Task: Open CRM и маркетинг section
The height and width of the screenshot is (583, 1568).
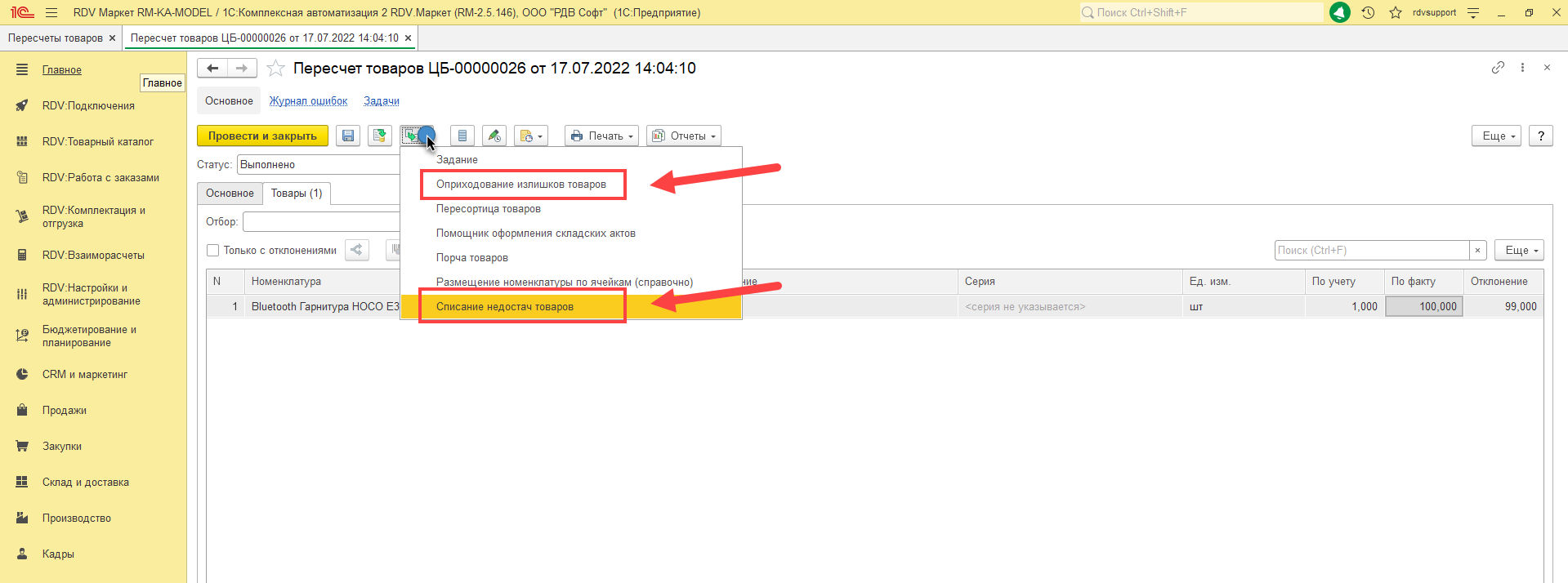Action: pyautogui.click(x=85, y=375)
